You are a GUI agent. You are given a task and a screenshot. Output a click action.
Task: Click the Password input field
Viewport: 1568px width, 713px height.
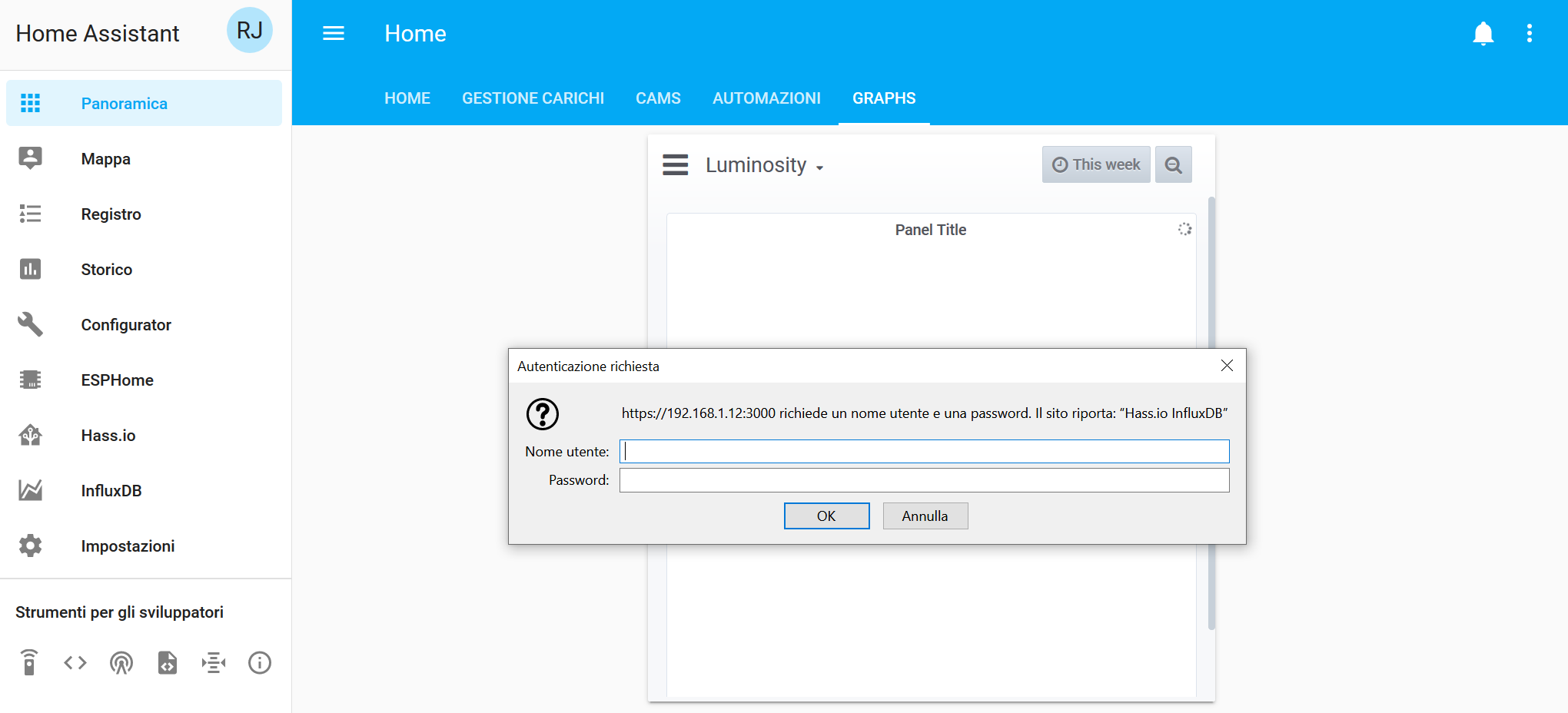pos(922,479)
